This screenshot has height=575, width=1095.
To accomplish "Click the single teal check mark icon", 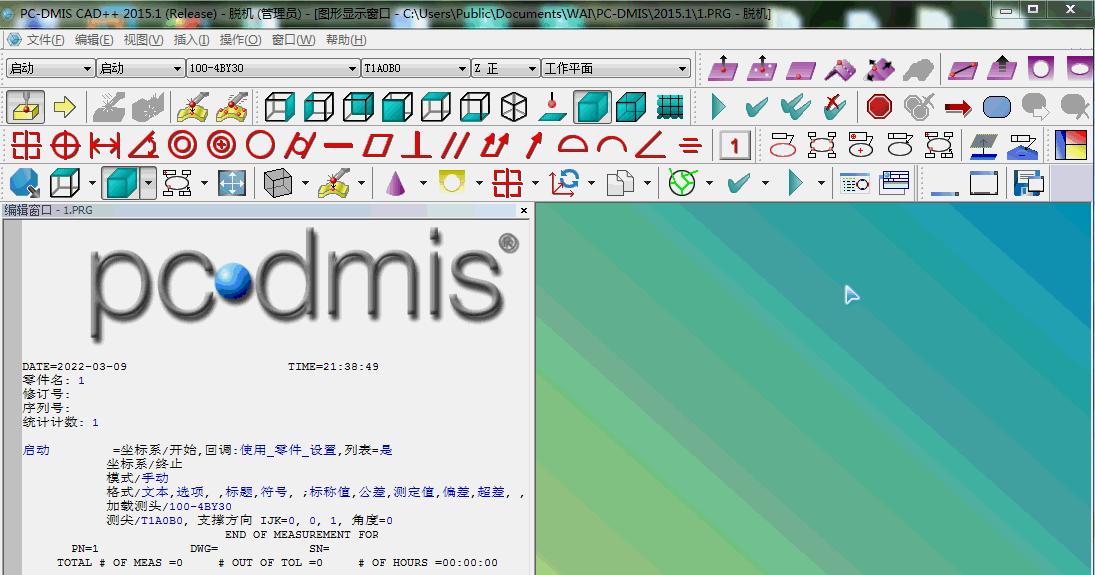I will point(757,107).
